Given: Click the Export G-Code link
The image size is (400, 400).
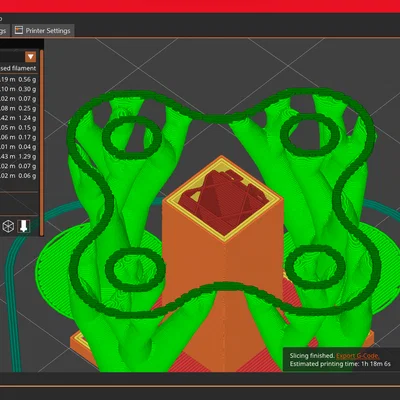Looking at the screenshot, I should tap(357, 356).
